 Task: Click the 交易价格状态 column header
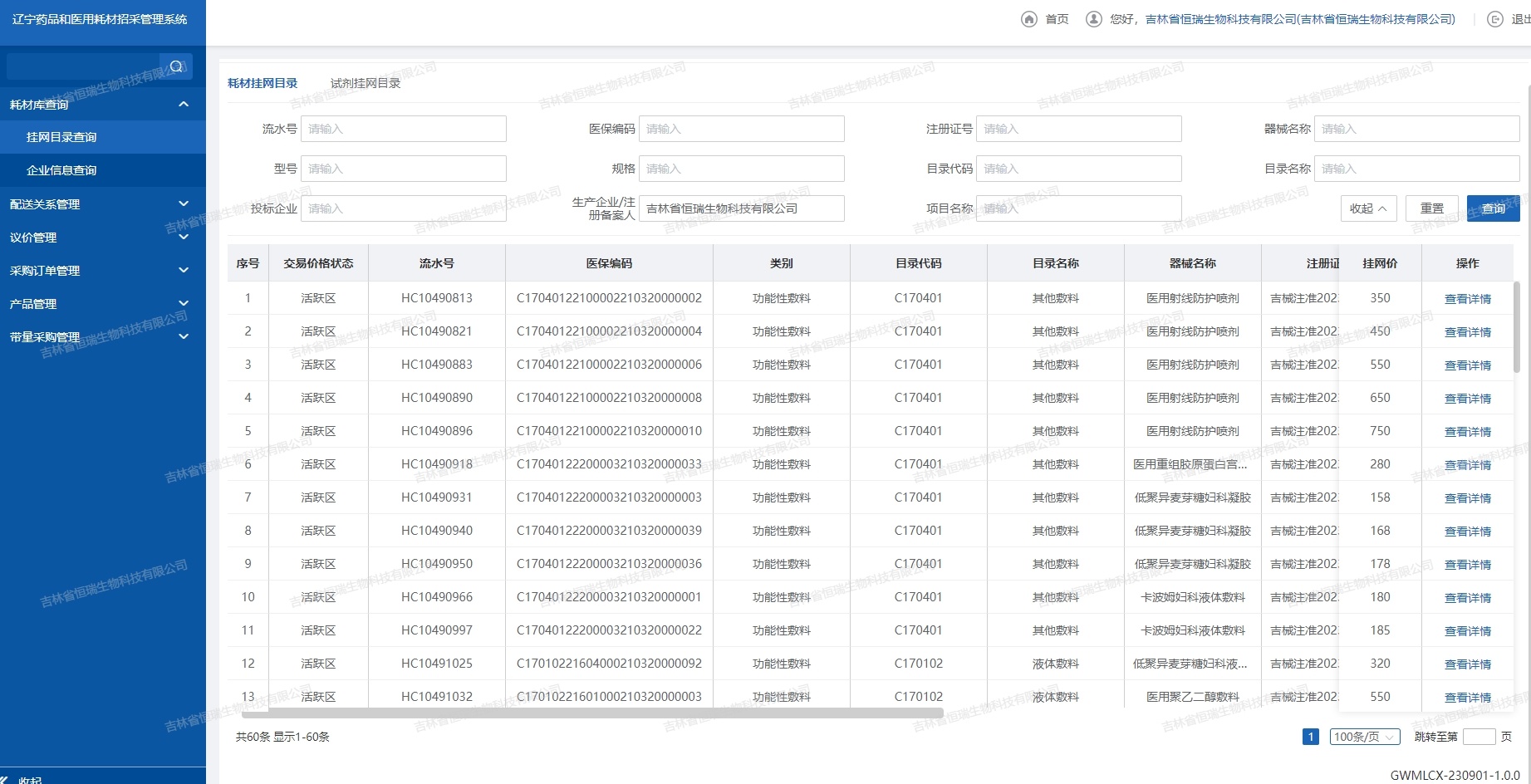(318, 263)
